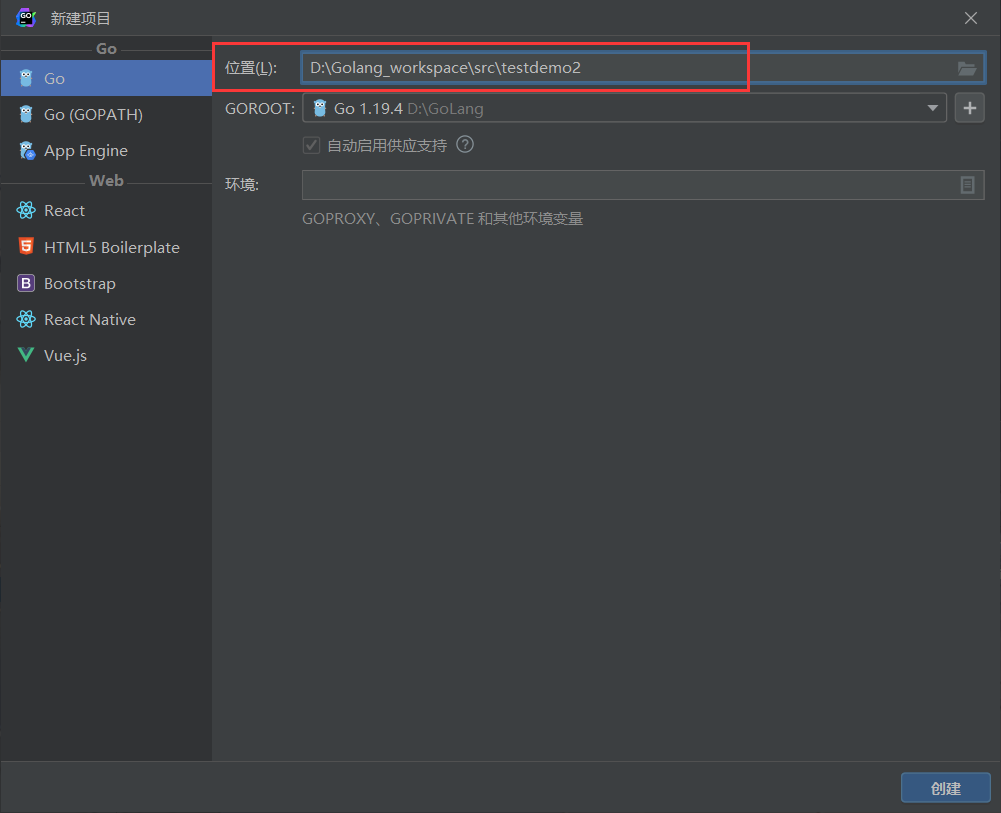1001x813 pixels.
Task: Click the Go gopher icon in sidebar
Action: tap(26, 78)
